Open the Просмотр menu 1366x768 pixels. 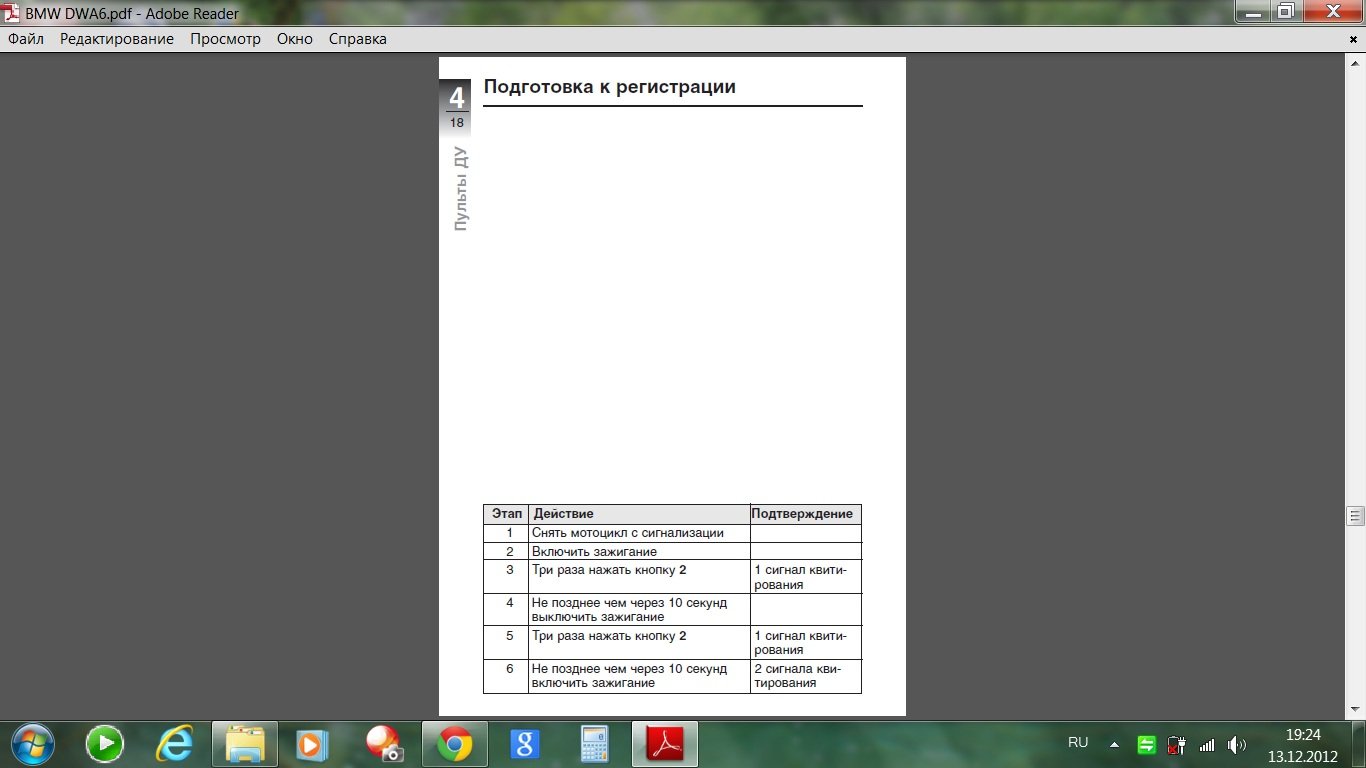tap(225, 39)
